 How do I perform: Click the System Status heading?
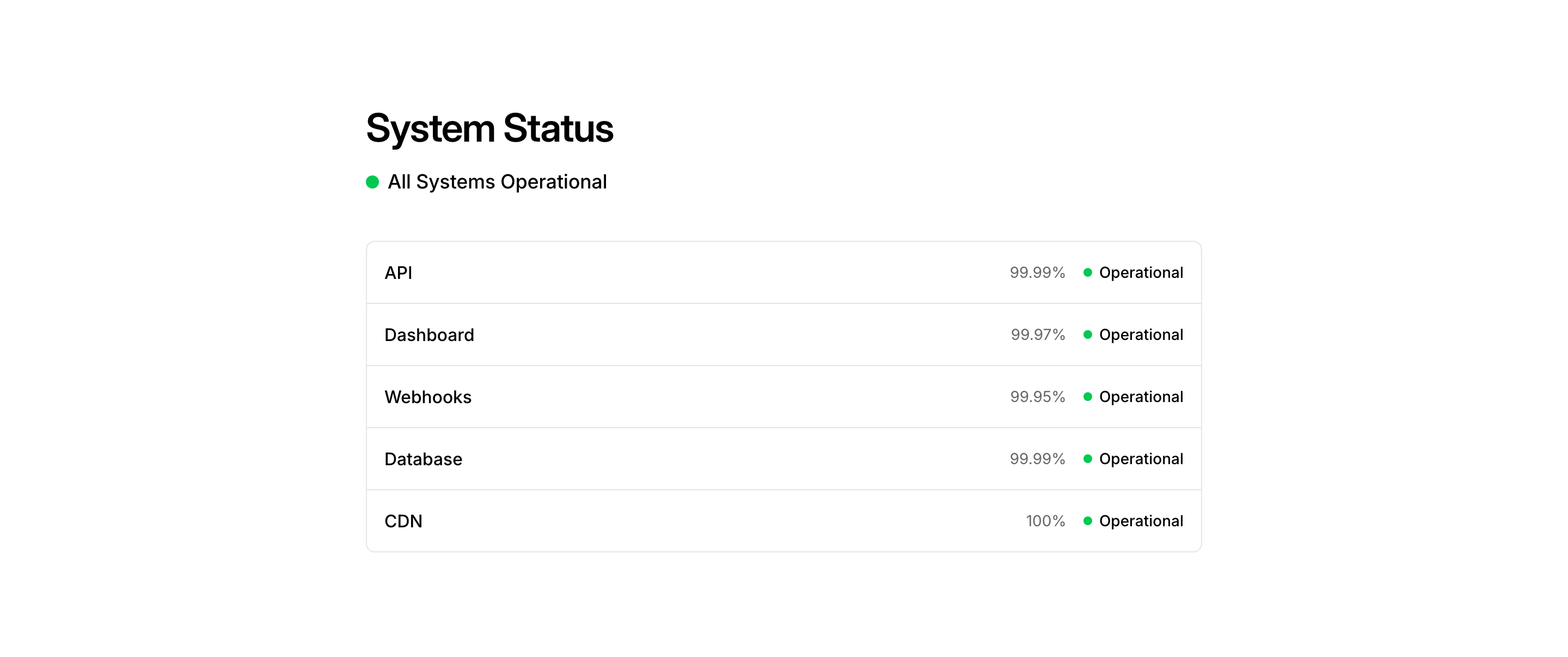point(489,129)
